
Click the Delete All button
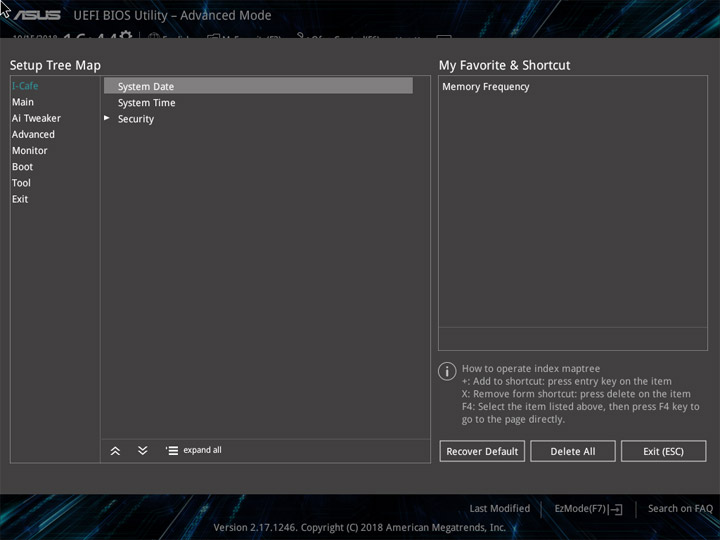(573, 451)
